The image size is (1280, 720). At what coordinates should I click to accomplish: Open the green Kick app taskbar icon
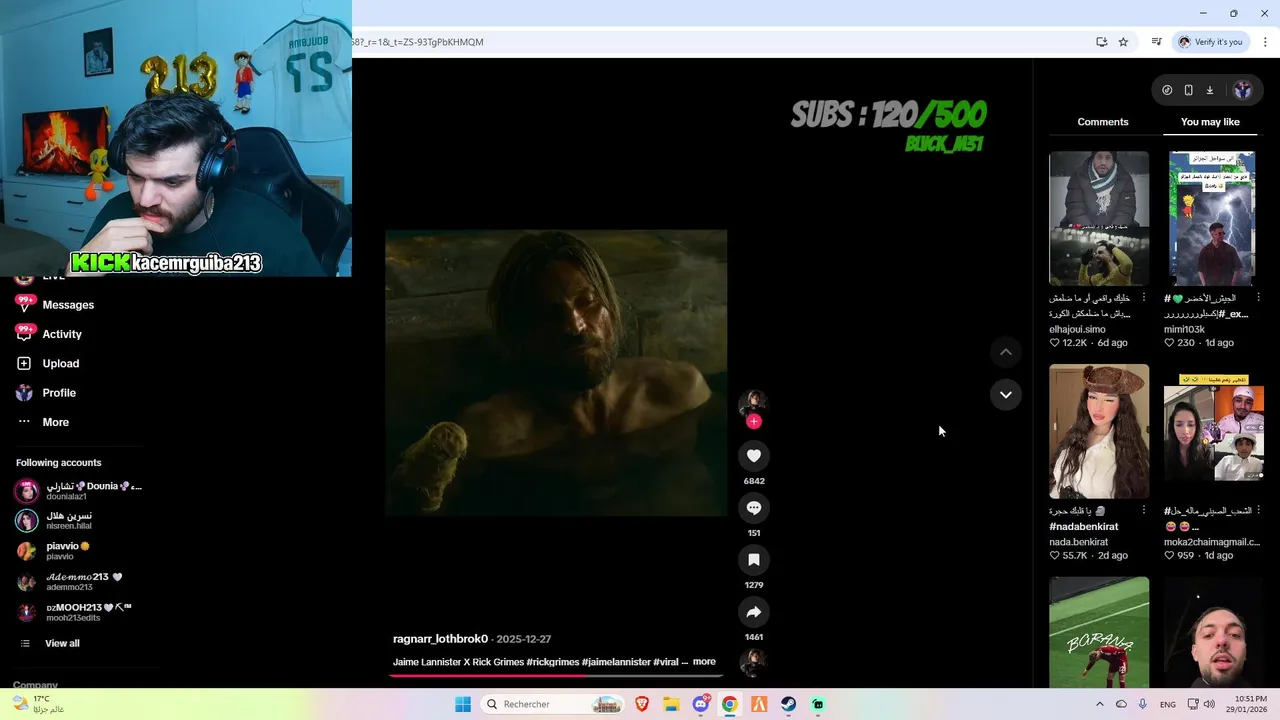818,704
